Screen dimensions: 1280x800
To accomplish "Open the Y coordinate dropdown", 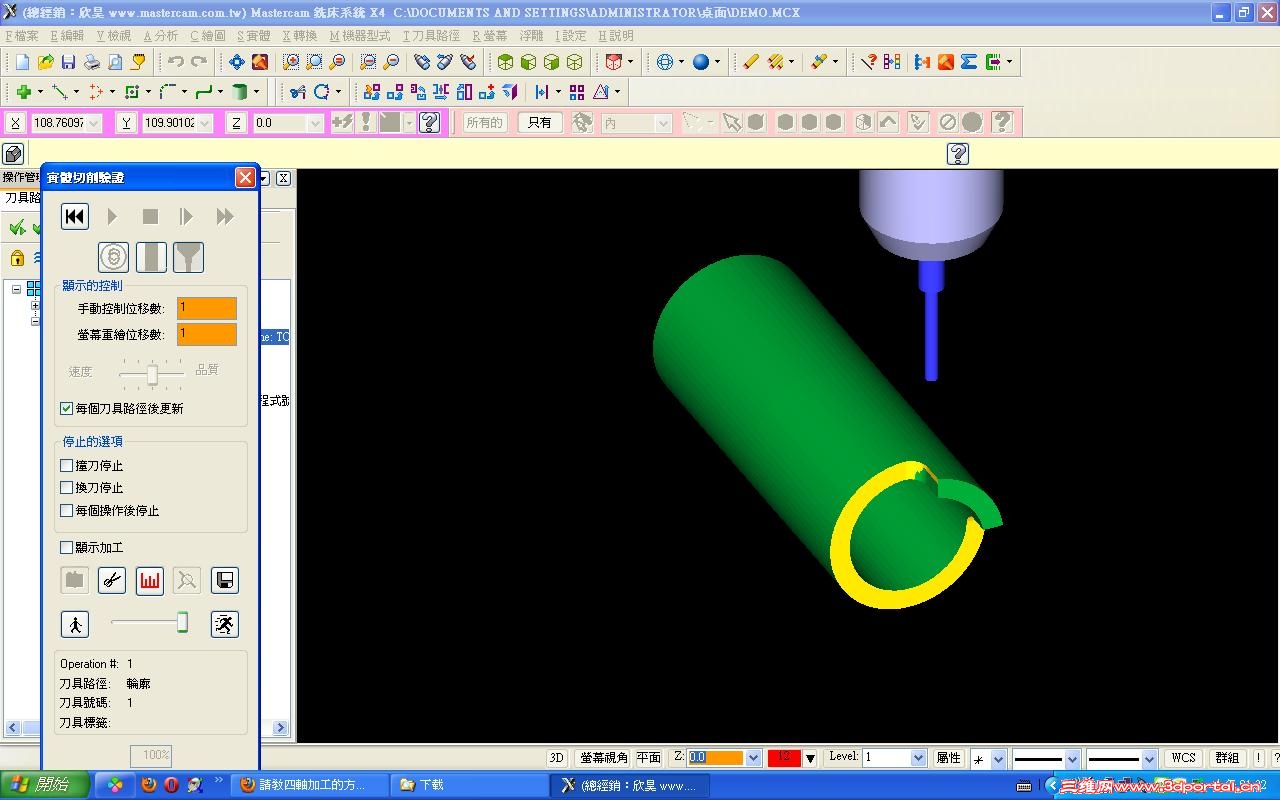I will point(205,123).
